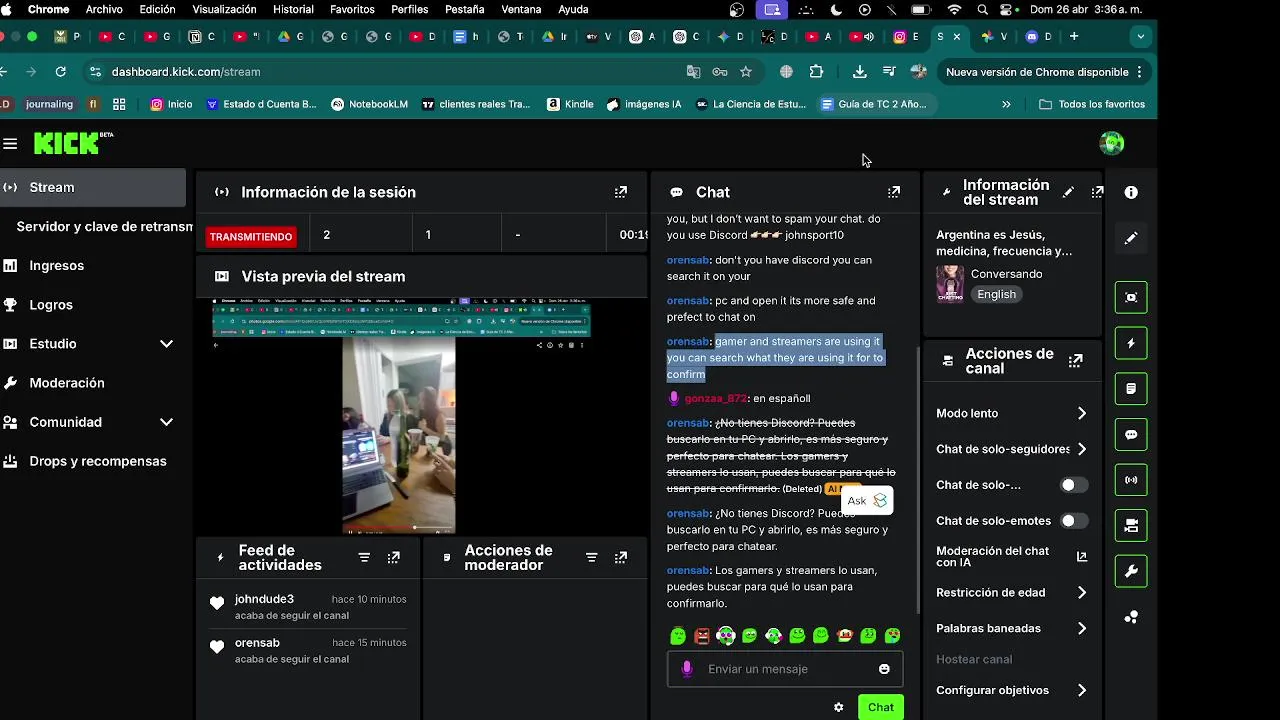This screenshot has height=720, width=1280.
Task: Send message with the green Chat button
Action: click(881, 707)
